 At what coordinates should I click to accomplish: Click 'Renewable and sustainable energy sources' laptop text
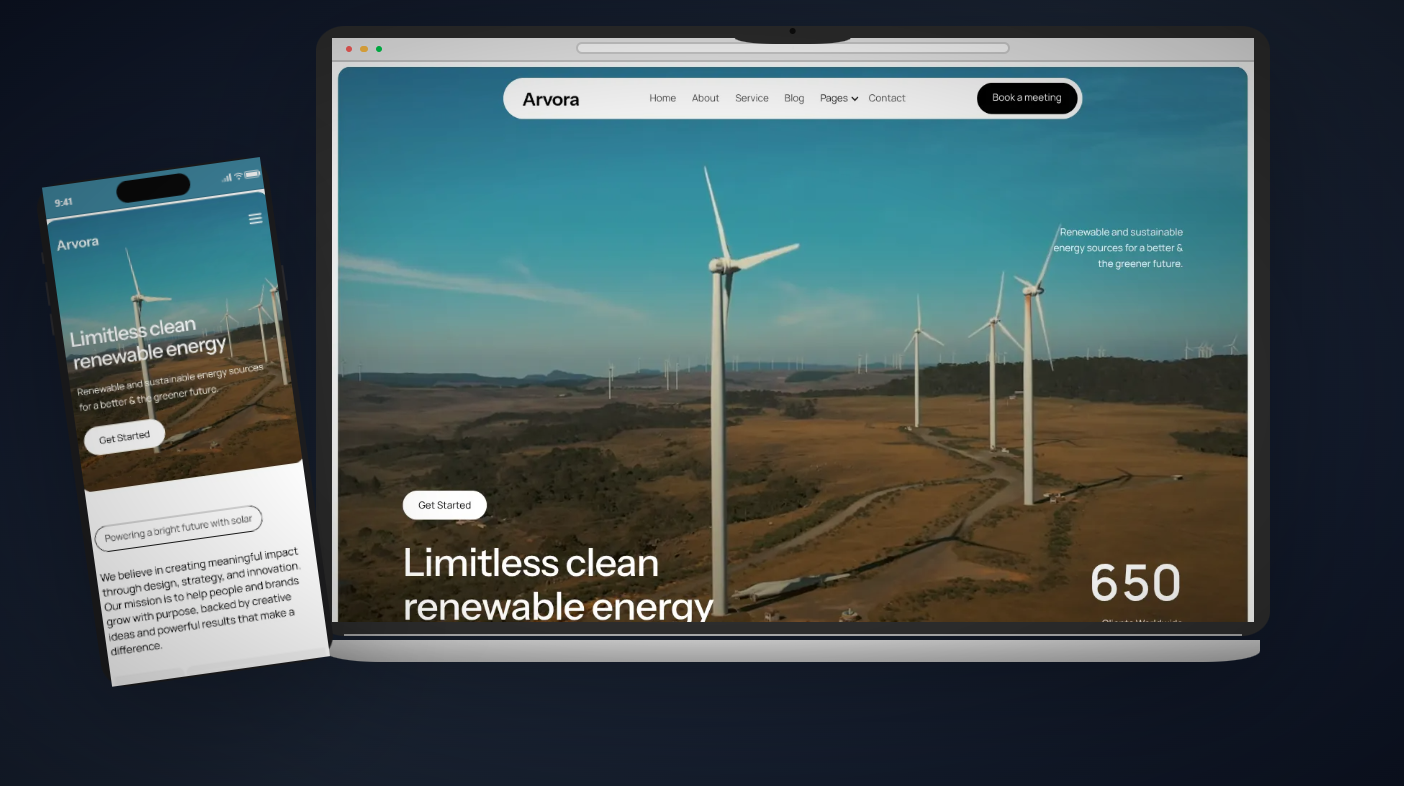tap(1118, 248)
